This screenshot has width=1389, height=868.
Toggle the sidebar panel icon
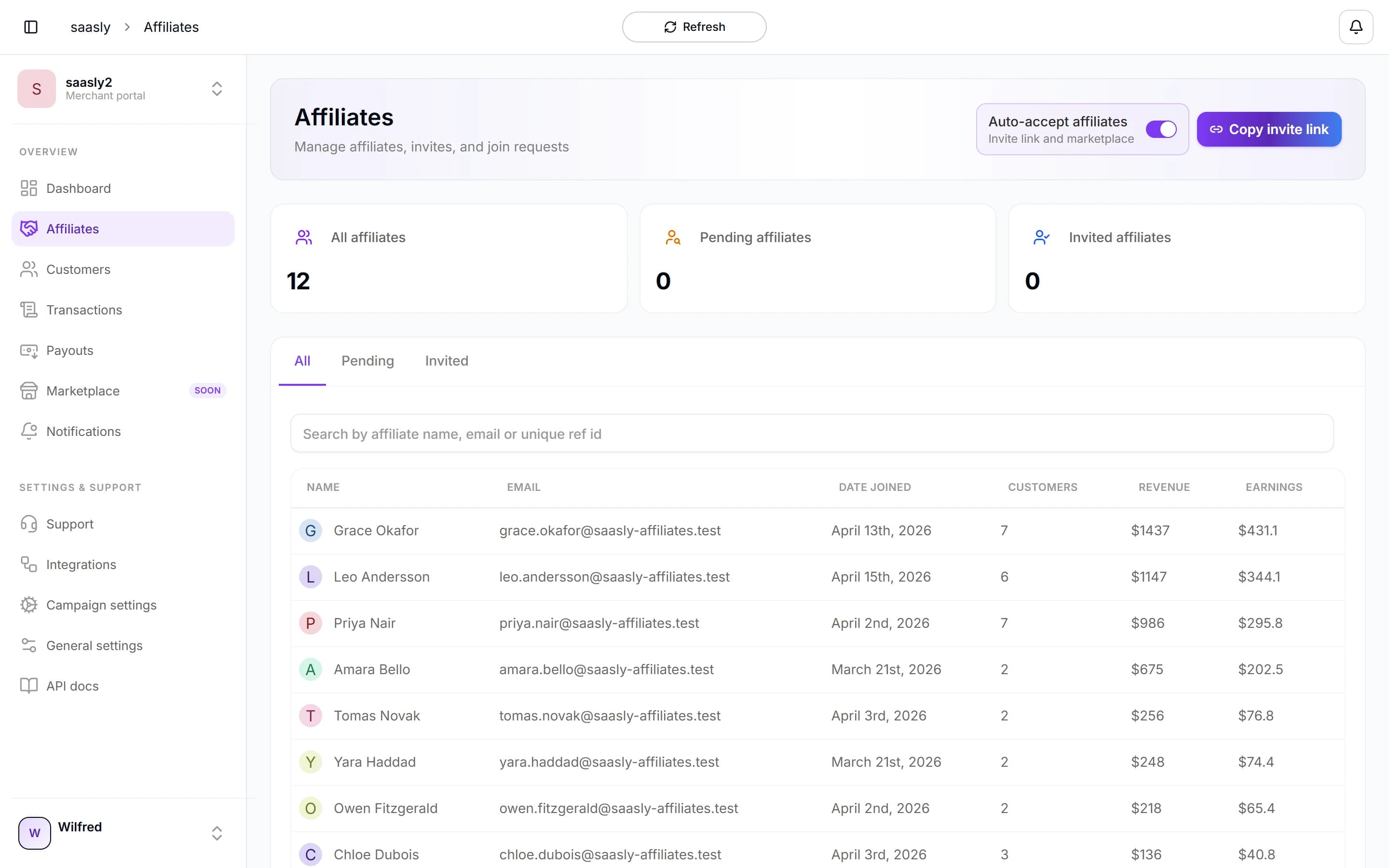[x=31, y=27]
